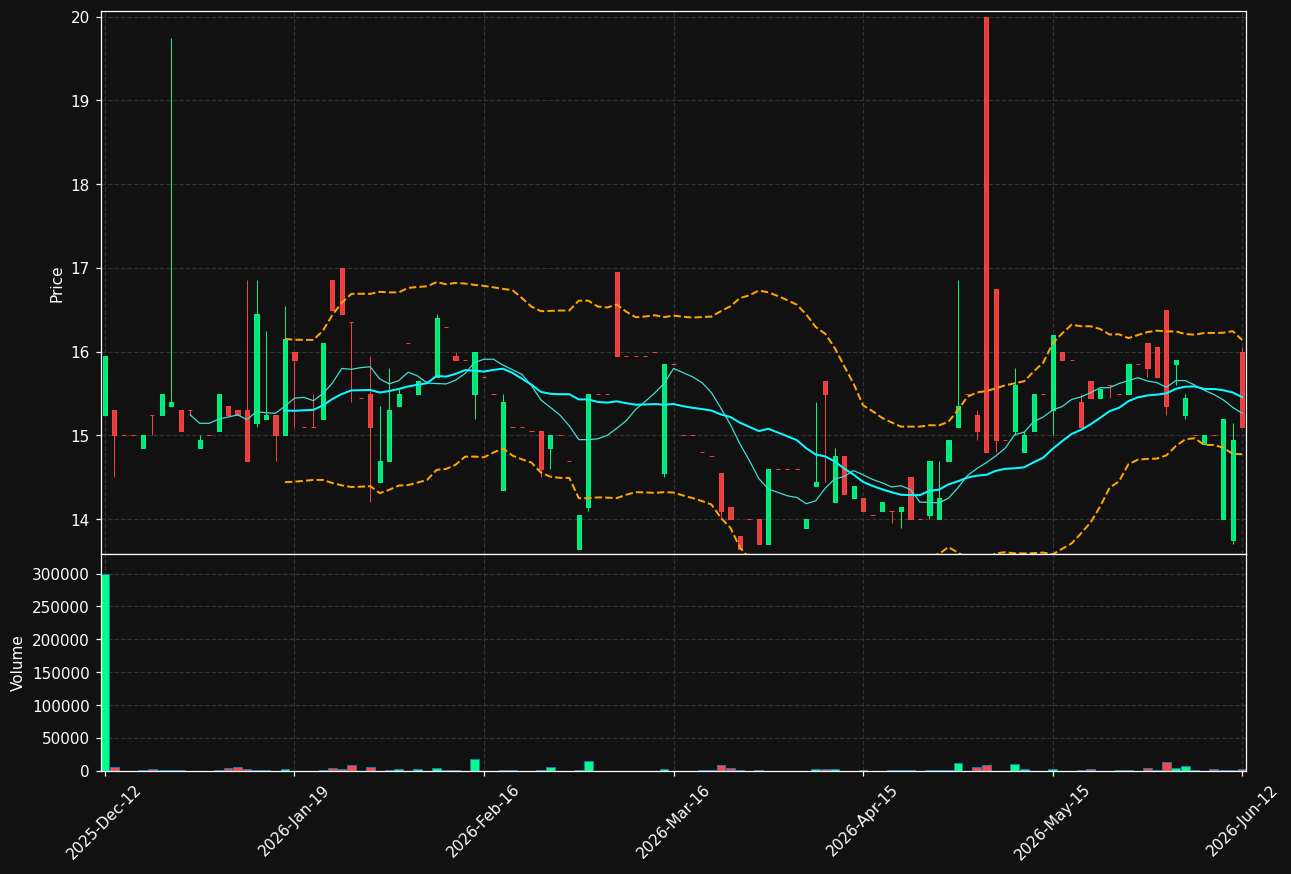Click volume tick label 250000
Viewport: 1291px width, 874px height.
[62, 607]
